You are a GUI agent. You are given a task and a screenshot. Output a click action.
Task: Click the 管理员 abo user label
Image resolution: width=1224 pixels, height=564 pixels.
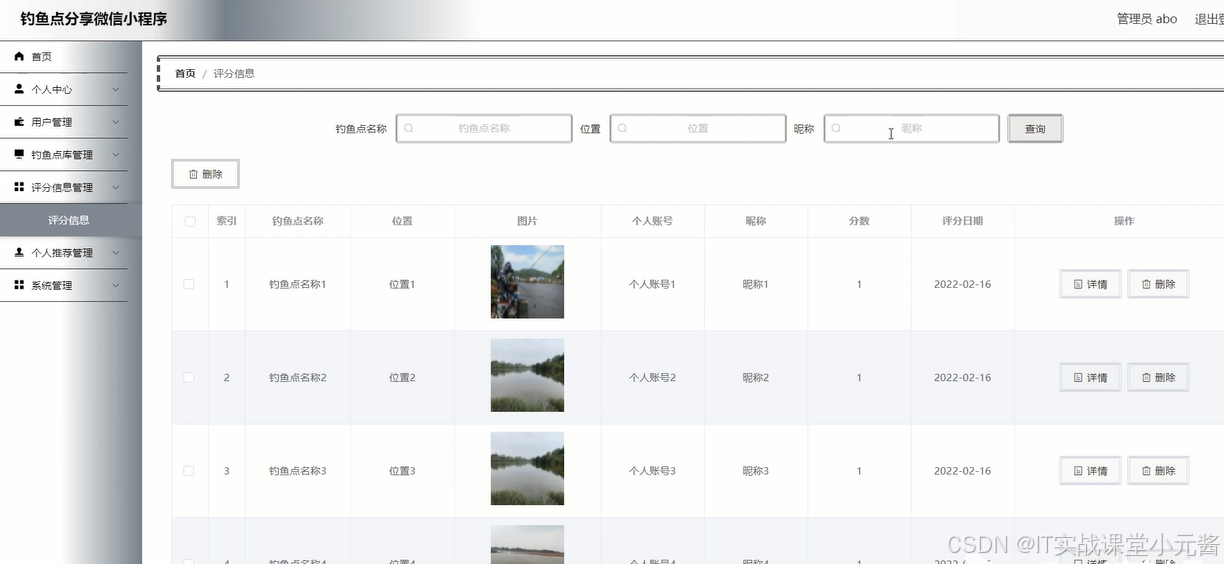[1147, 19]
